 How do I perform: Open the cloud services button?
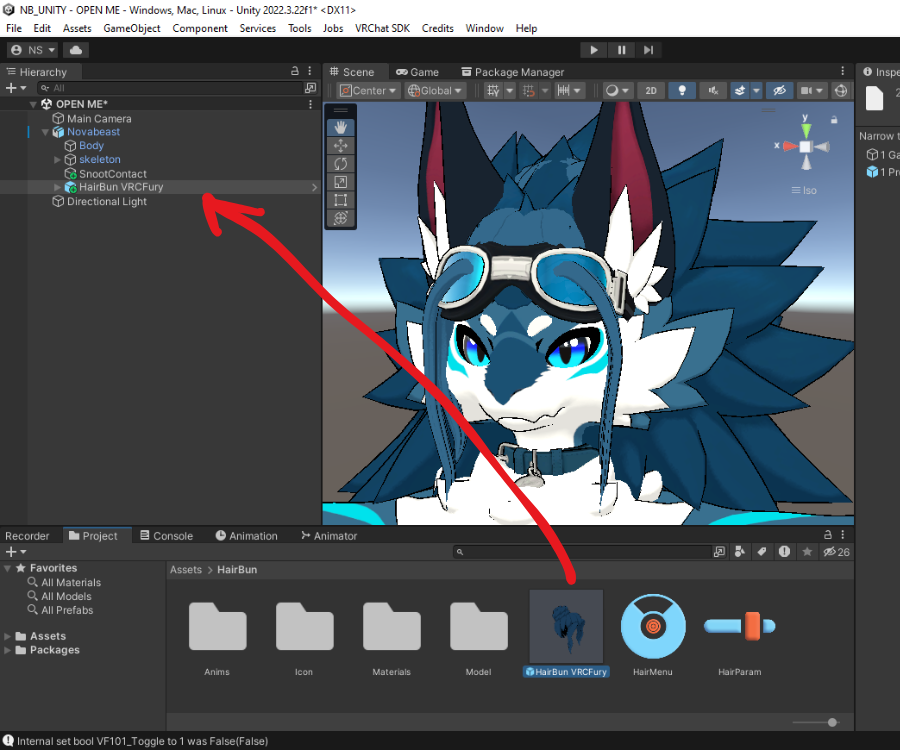tap(76, 50)
